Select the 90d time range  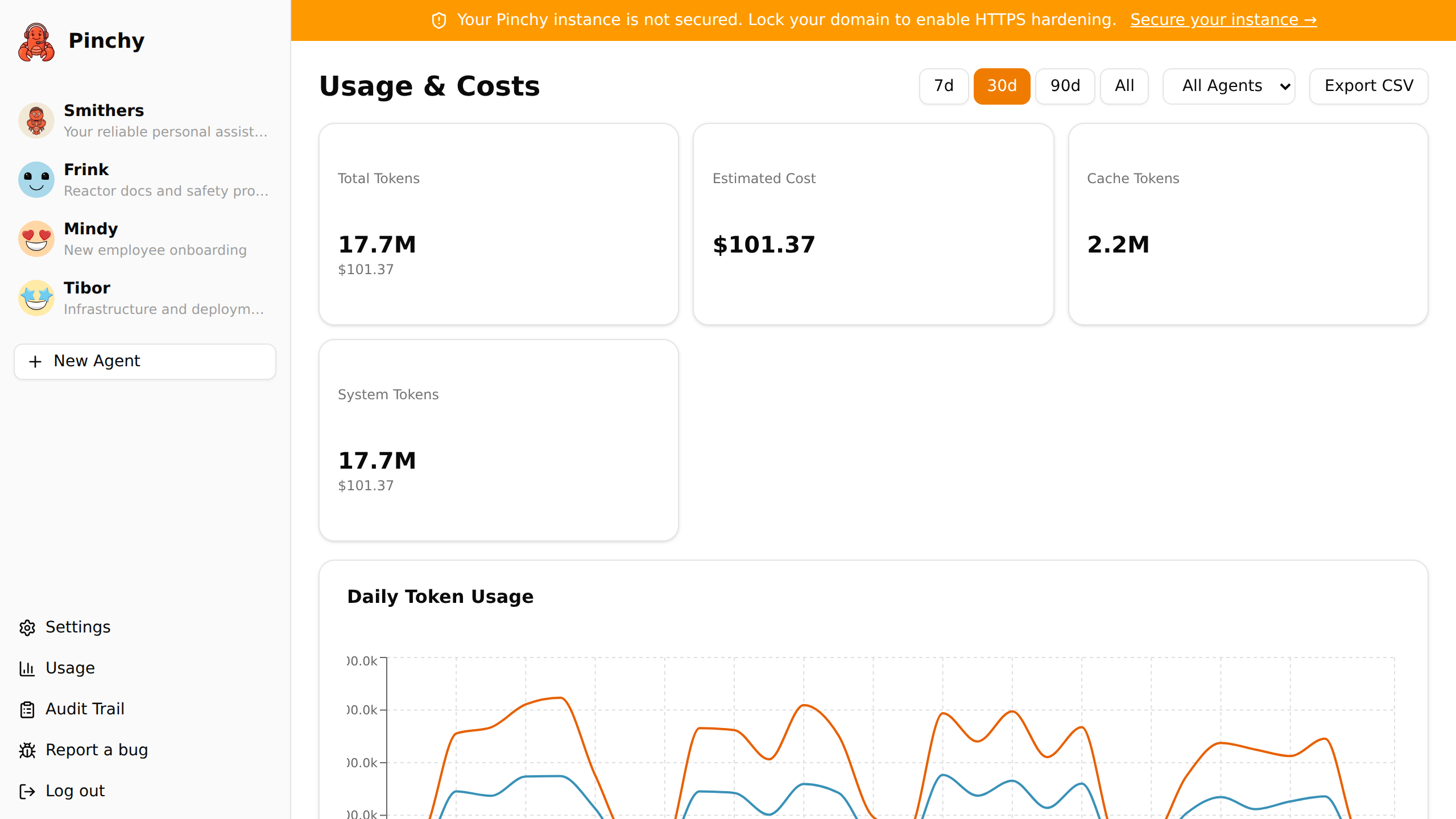click(1065, 86)
